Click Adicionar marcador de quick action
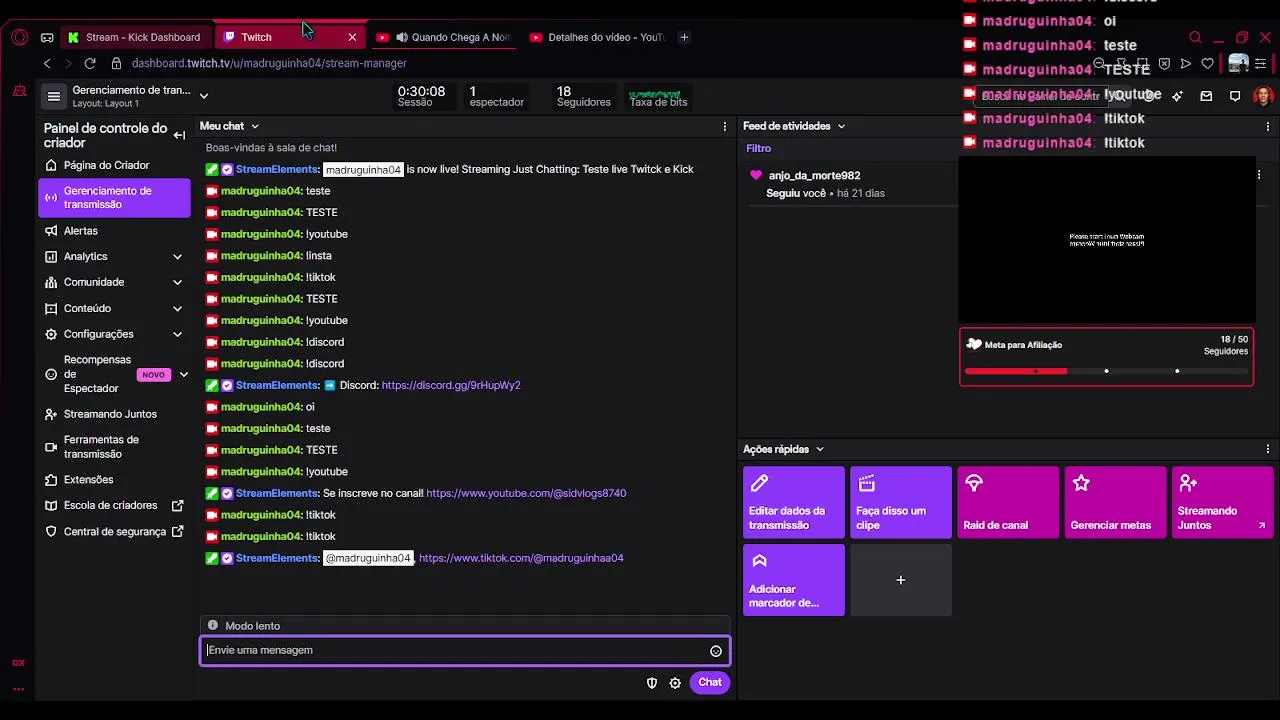1280x720 pixels. point(794,580)
